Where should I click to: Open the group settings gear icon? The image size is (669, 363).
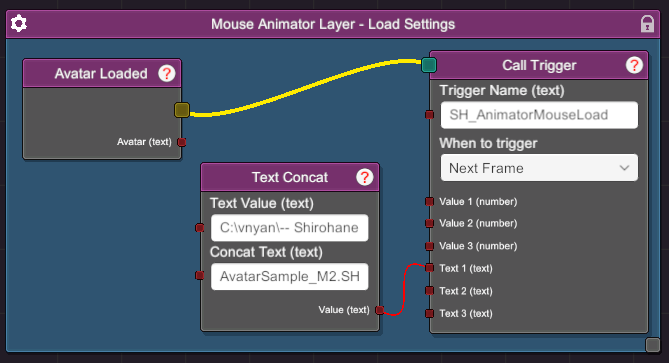coord(19,23)
